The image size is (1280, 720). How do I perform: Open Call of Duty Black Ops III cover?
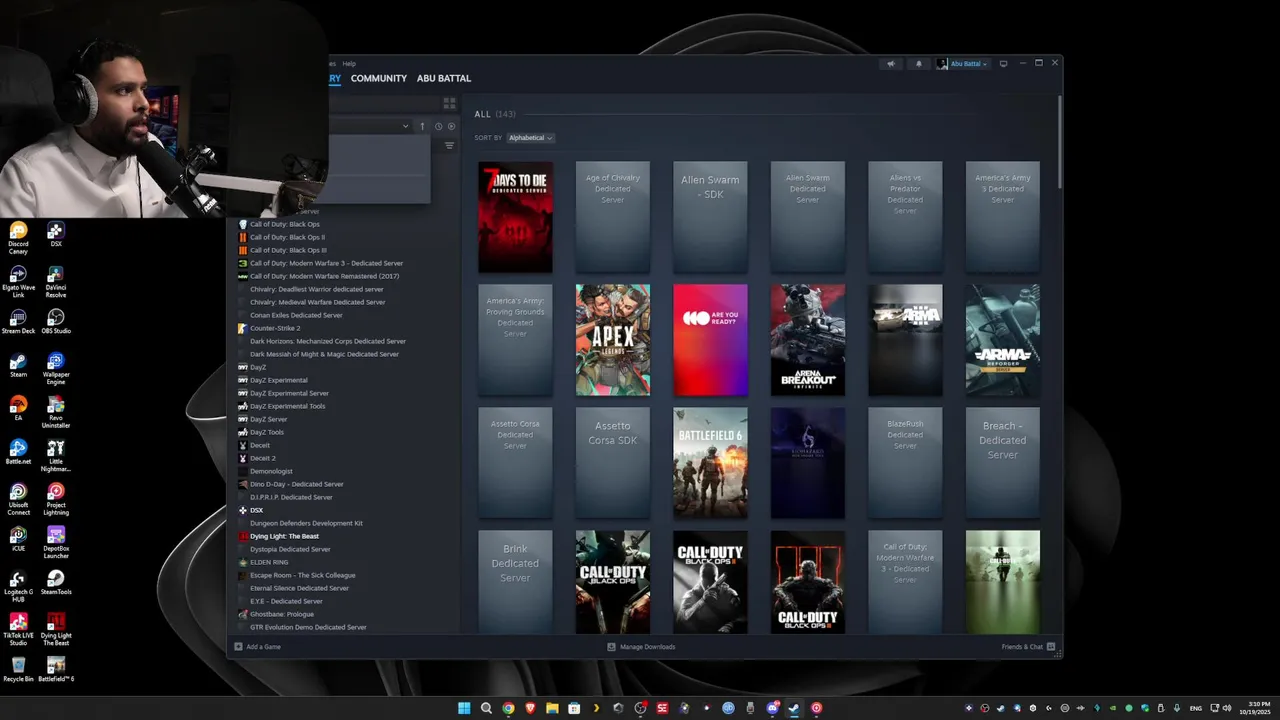pos(808,582)
